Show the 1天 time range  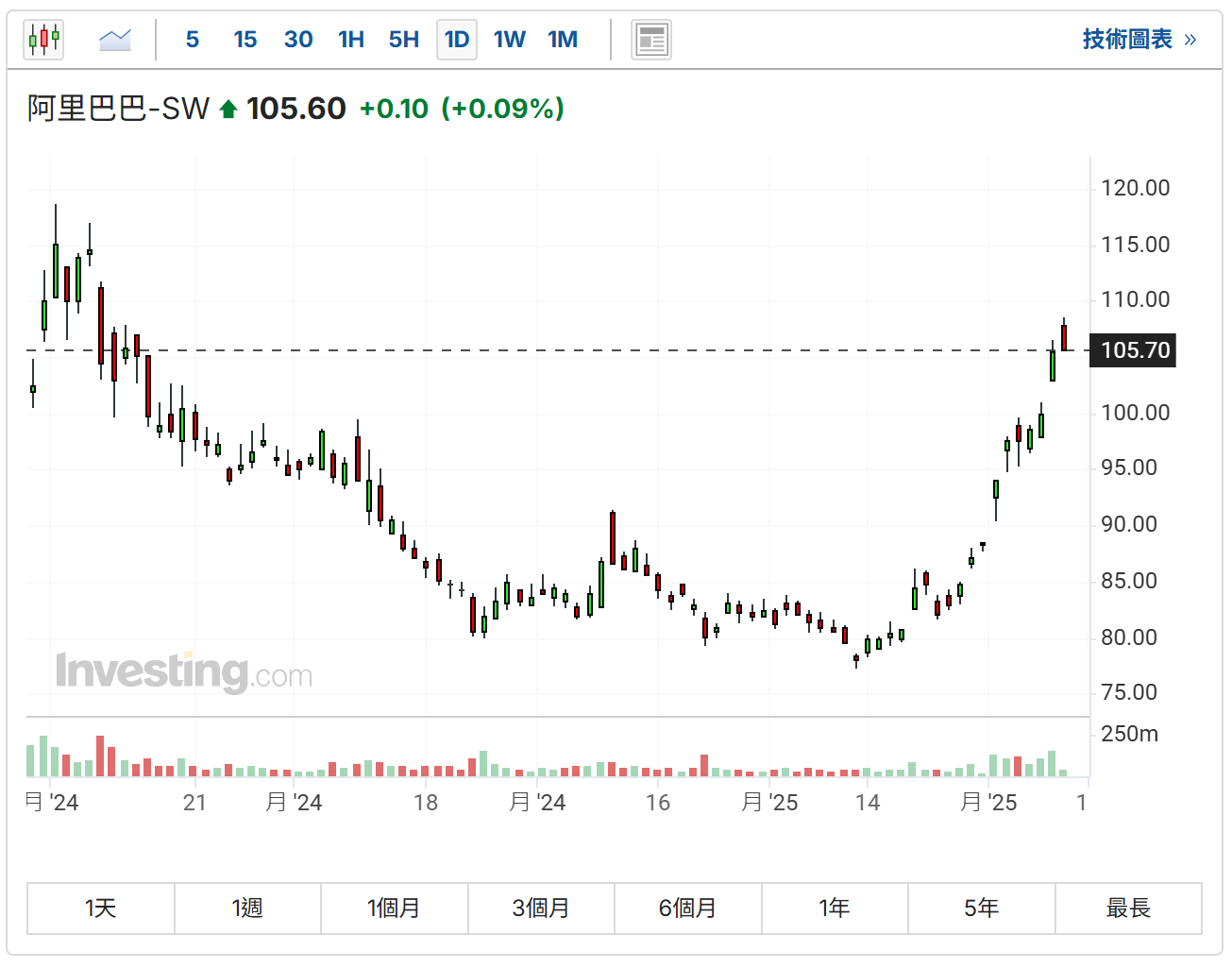pos(101,909)
